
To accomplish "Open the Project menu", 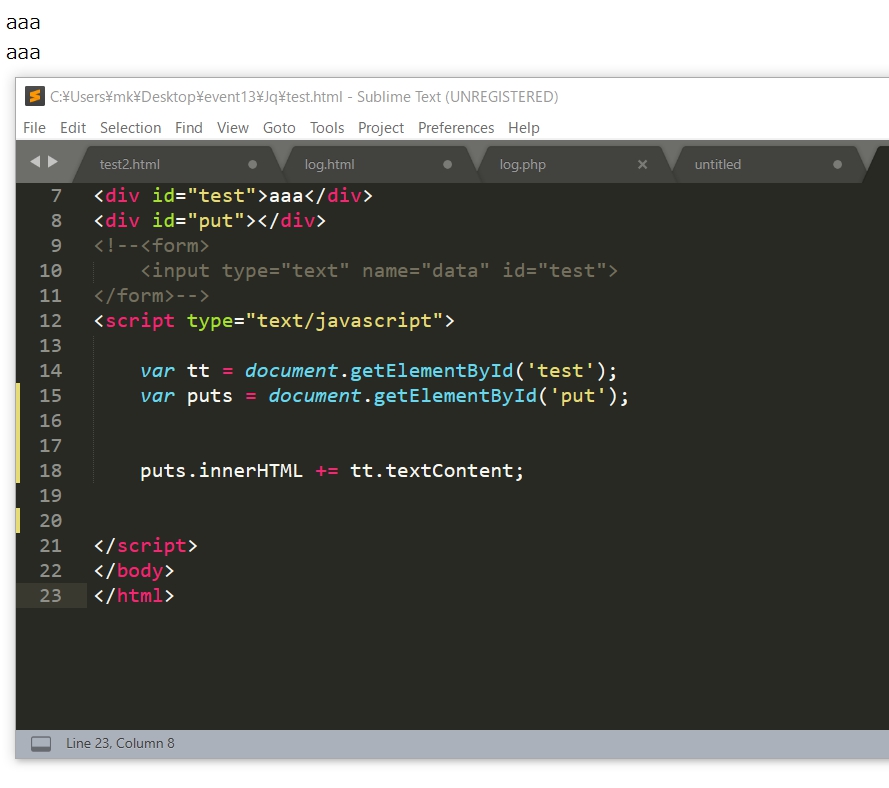I will click(x=380, y=127).
